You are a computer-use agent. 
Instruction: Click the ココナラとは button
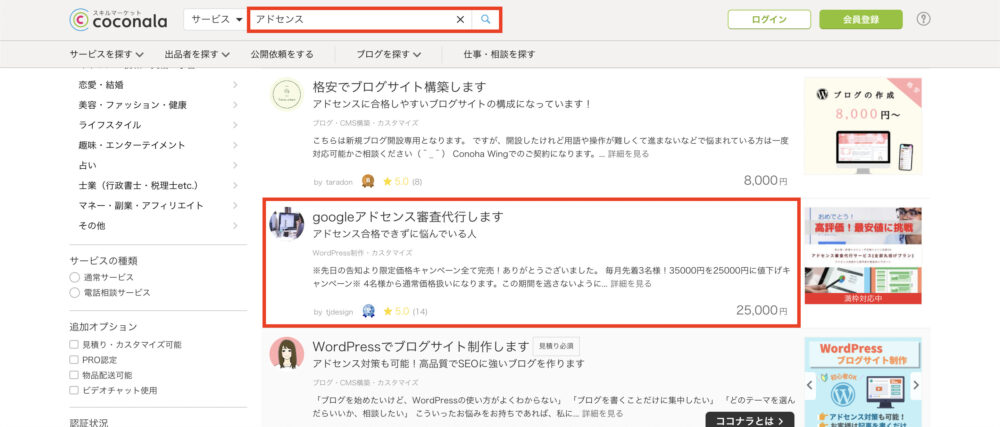750,420
